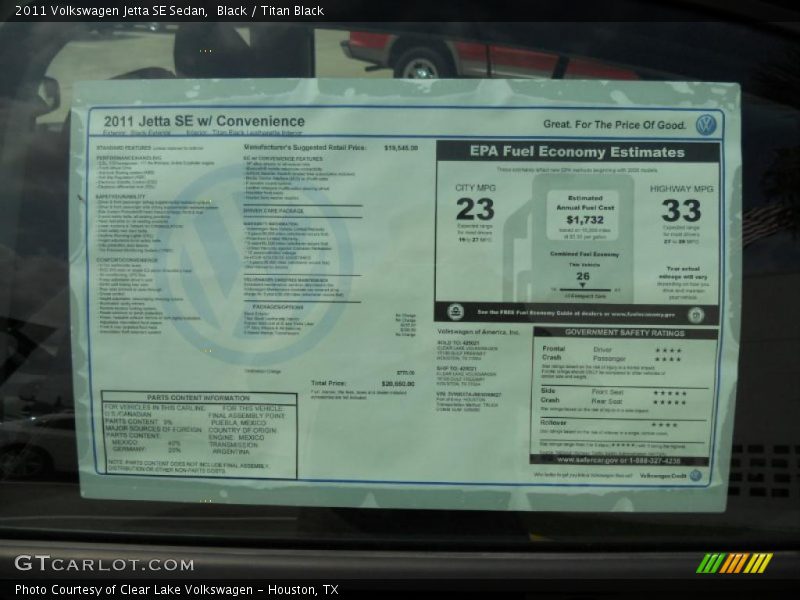Click the GTCARLOT.COM logo

point(104,564)
